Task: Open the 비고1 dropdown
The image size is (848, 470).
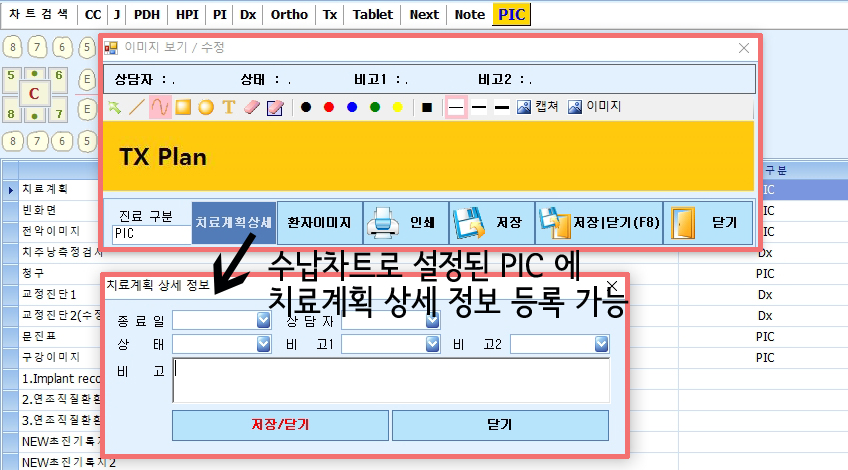Action: point(432,344)
